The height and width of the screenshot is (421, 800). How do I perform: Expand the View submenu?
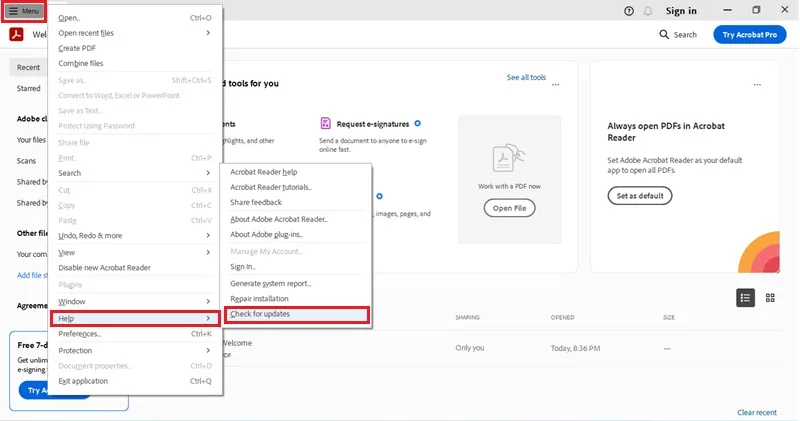[208, 252]
